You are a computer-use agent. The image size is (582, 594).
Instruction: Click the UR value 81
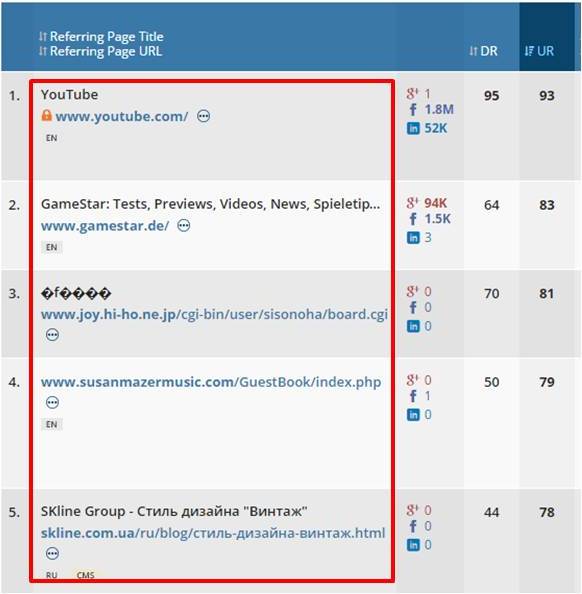(547, 294)
